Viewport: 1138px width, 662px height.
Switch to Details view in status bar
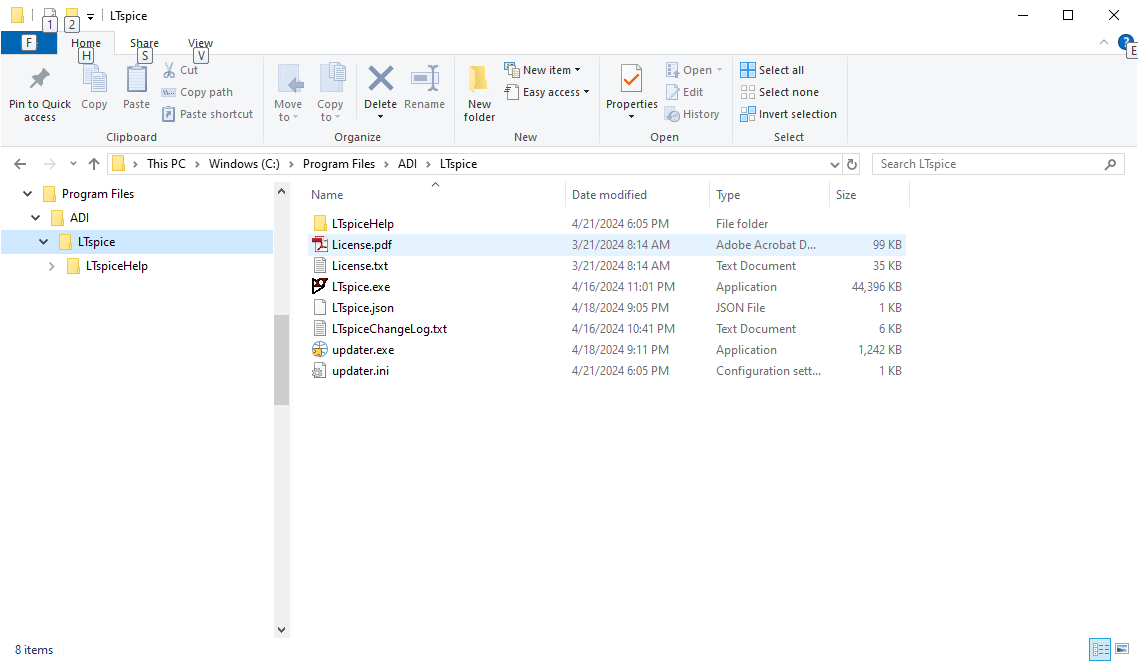coord(1100,649)
